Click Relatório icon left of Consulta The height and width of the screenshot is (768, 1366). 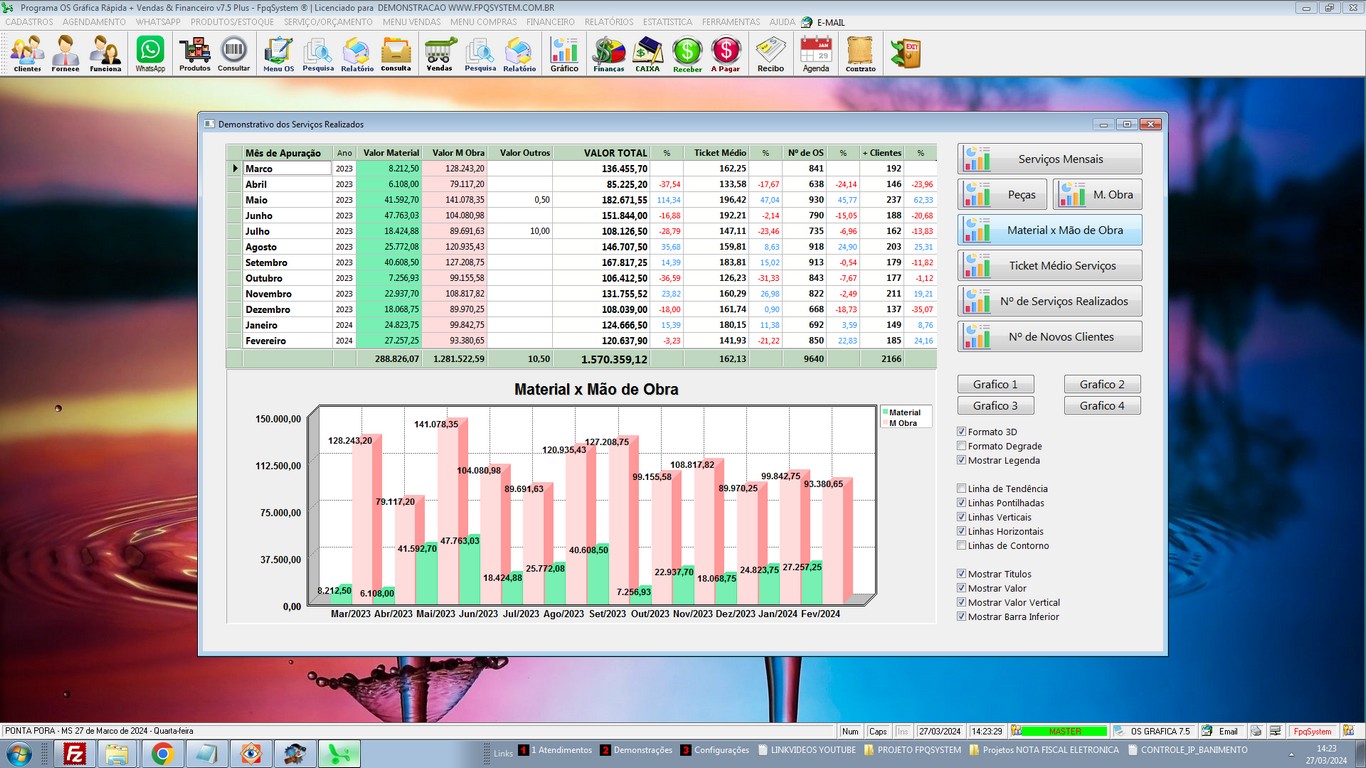tap(357, 53)
